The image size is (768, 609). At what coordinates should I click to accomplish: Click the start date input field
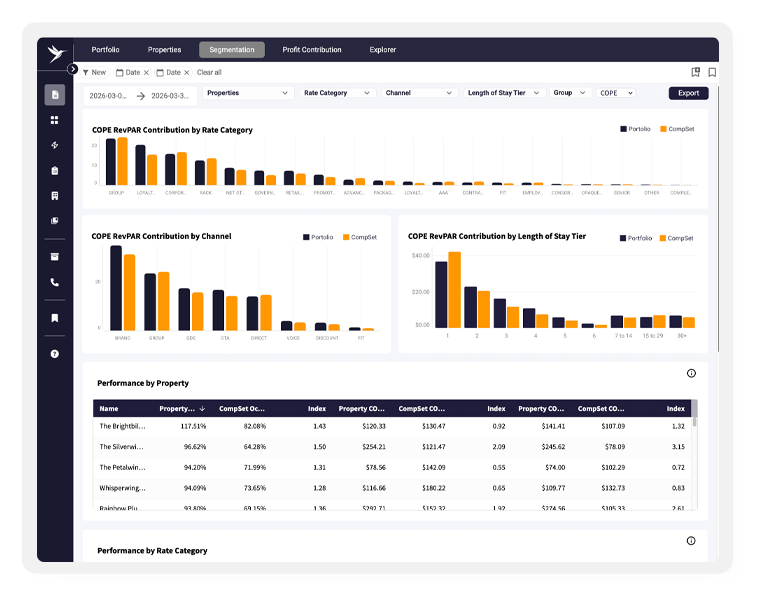tap(109, 96)
